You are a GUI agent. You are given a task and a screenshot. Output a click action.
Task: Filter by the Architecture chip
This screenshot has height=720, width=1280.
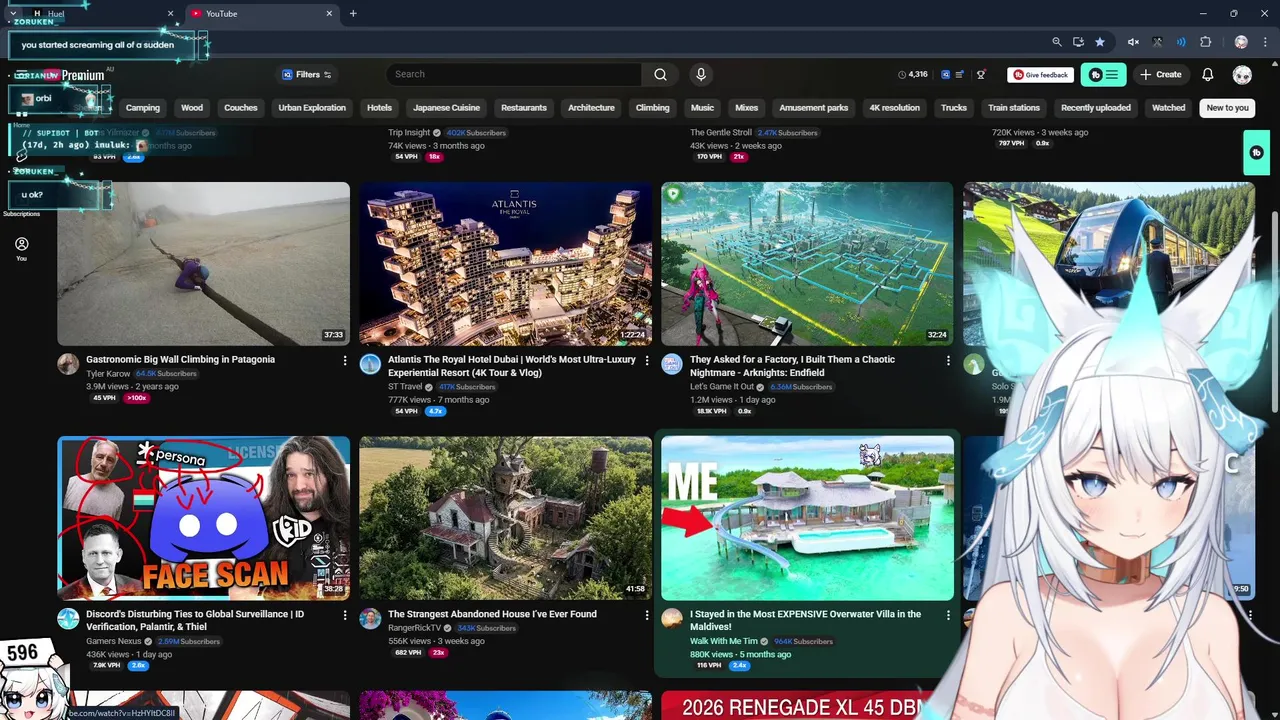(591, 108)
